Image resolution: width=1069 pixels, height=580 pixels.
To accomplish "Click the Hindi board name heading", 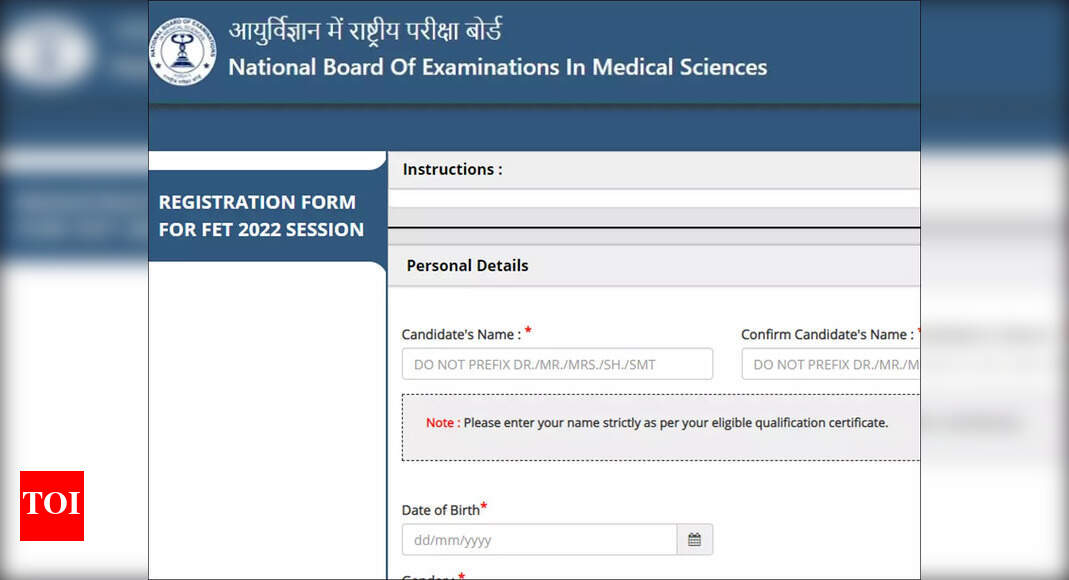I will coord(365,28).
